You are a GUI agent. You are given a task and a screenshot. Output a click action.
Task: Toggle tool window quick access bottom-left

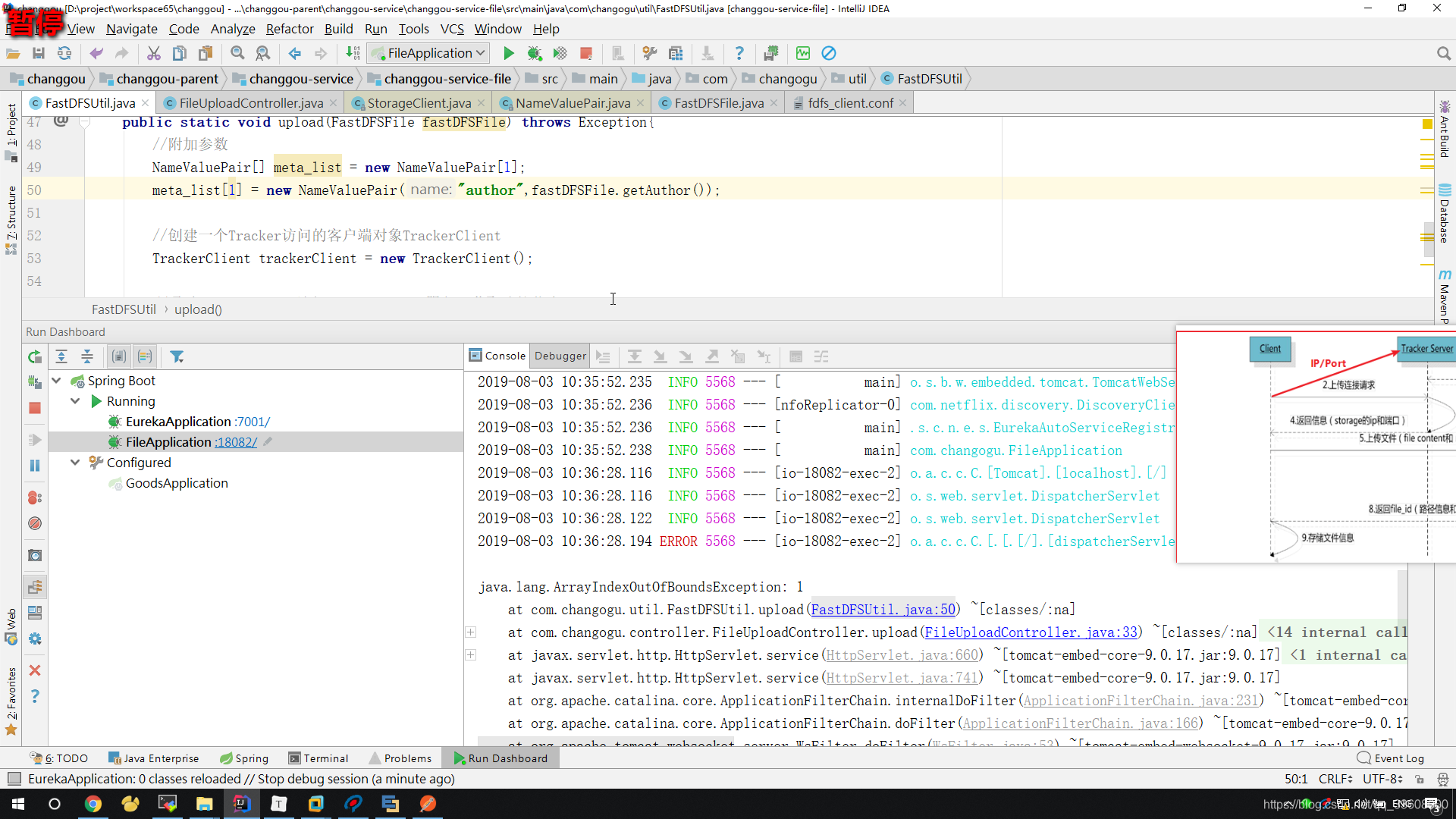[14, 779]
